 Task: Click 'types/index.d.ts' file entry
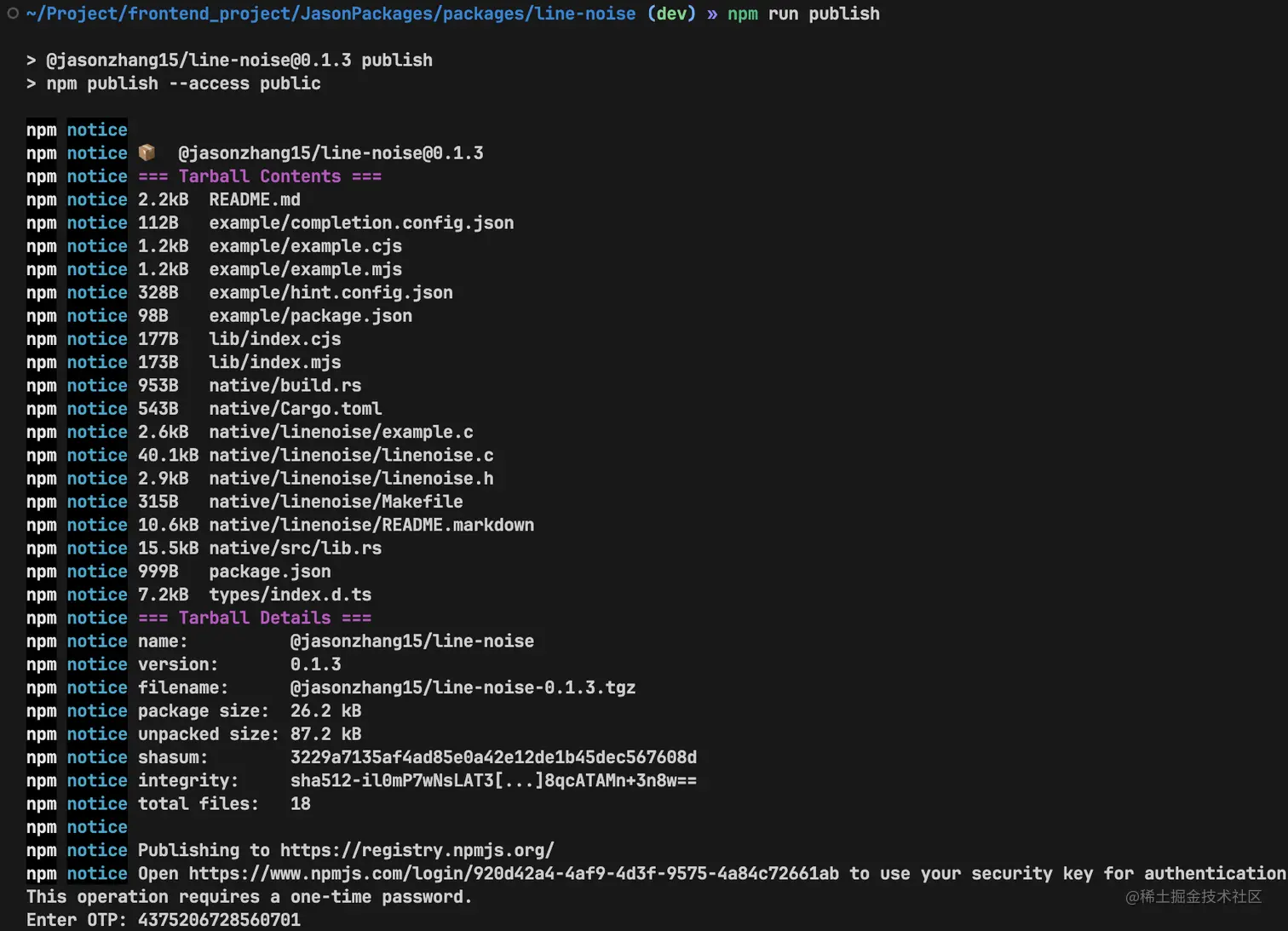290,595
